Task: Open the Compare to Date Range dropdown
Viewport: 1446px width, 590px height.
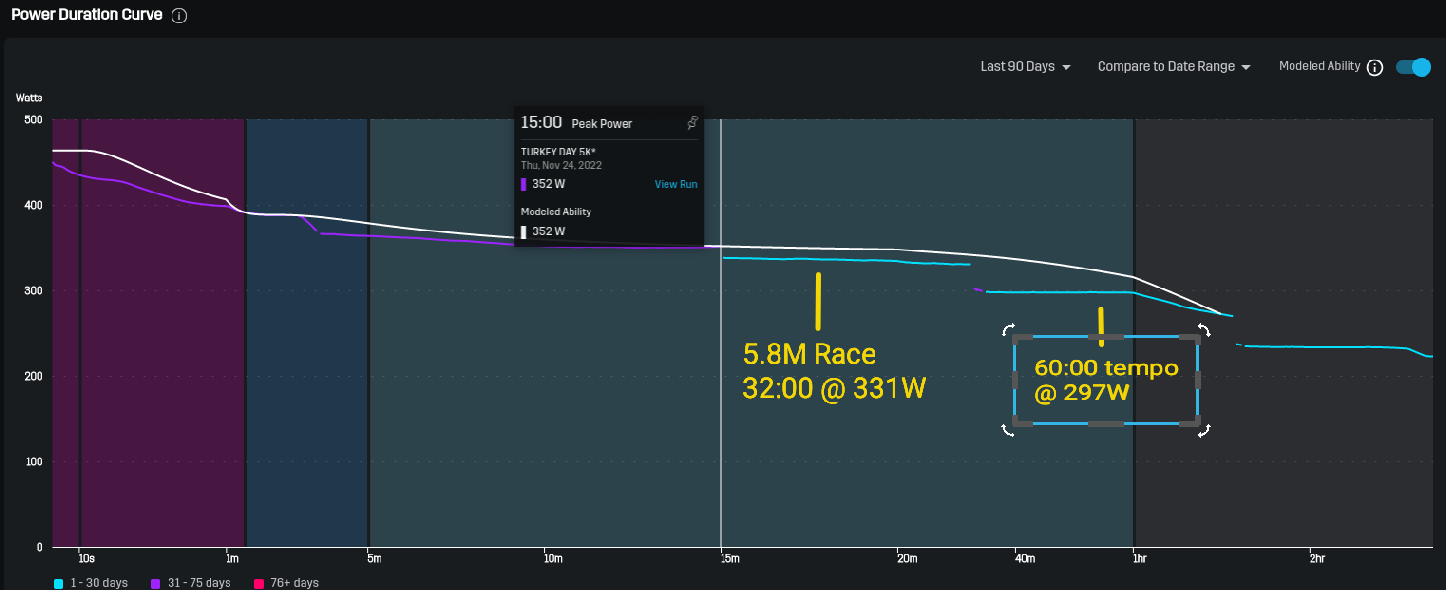Action: pyautogui.click(x=1174, y=67)
